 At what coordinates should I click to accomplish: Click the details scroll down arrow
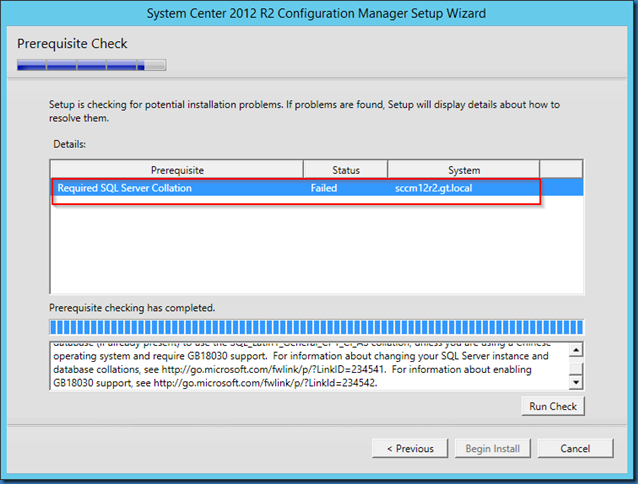pos(576,382)
